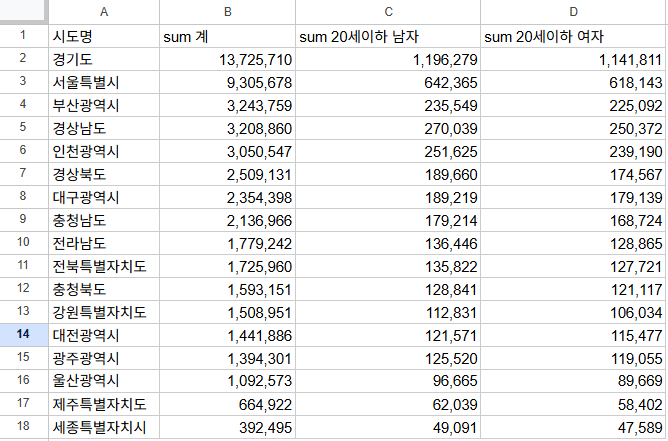
Task: Select cell with value 3,243,759
Action: 227,105
